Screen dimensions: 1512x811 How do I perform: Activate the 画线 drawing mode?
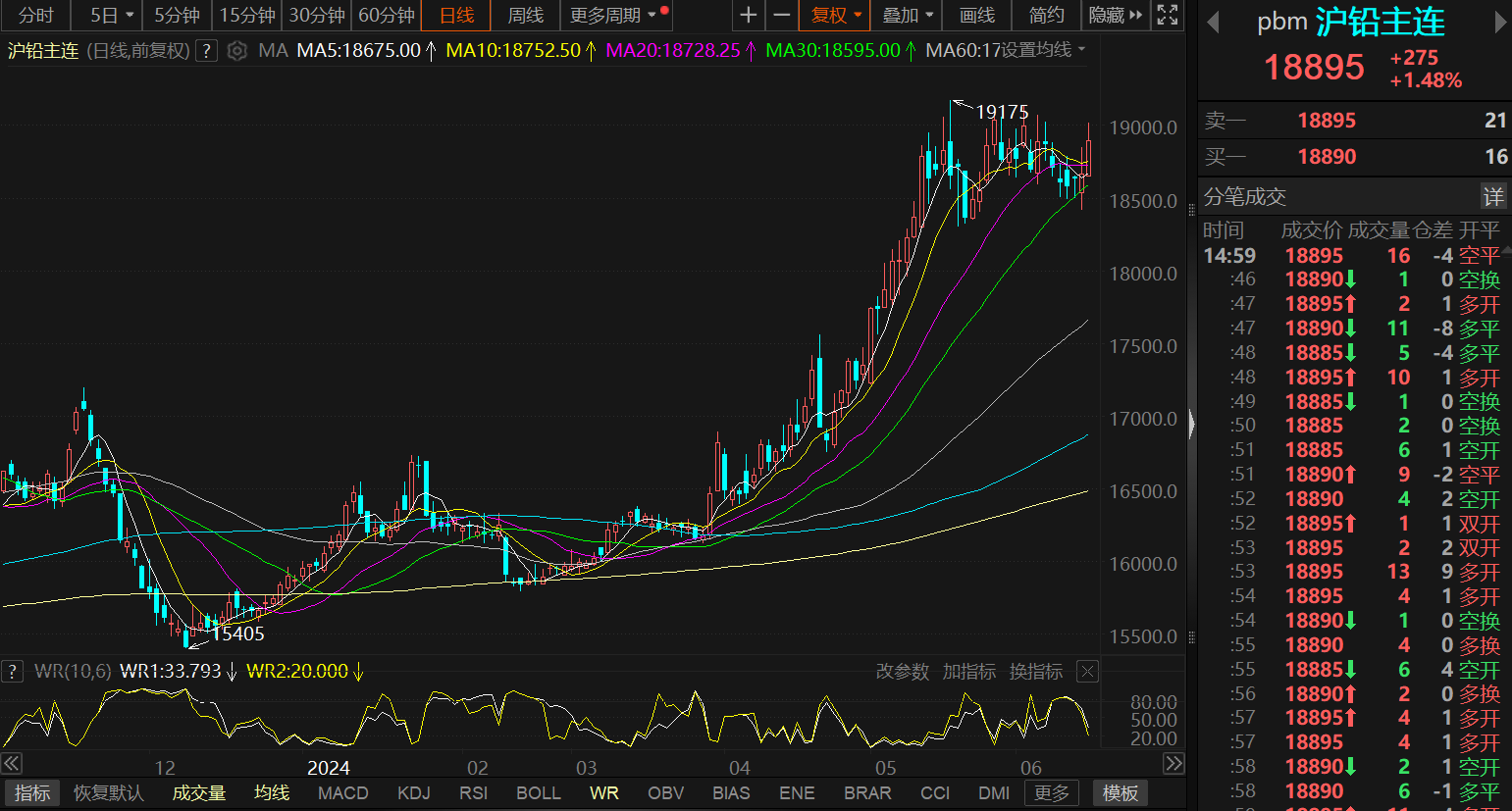(x=976, y=16)
